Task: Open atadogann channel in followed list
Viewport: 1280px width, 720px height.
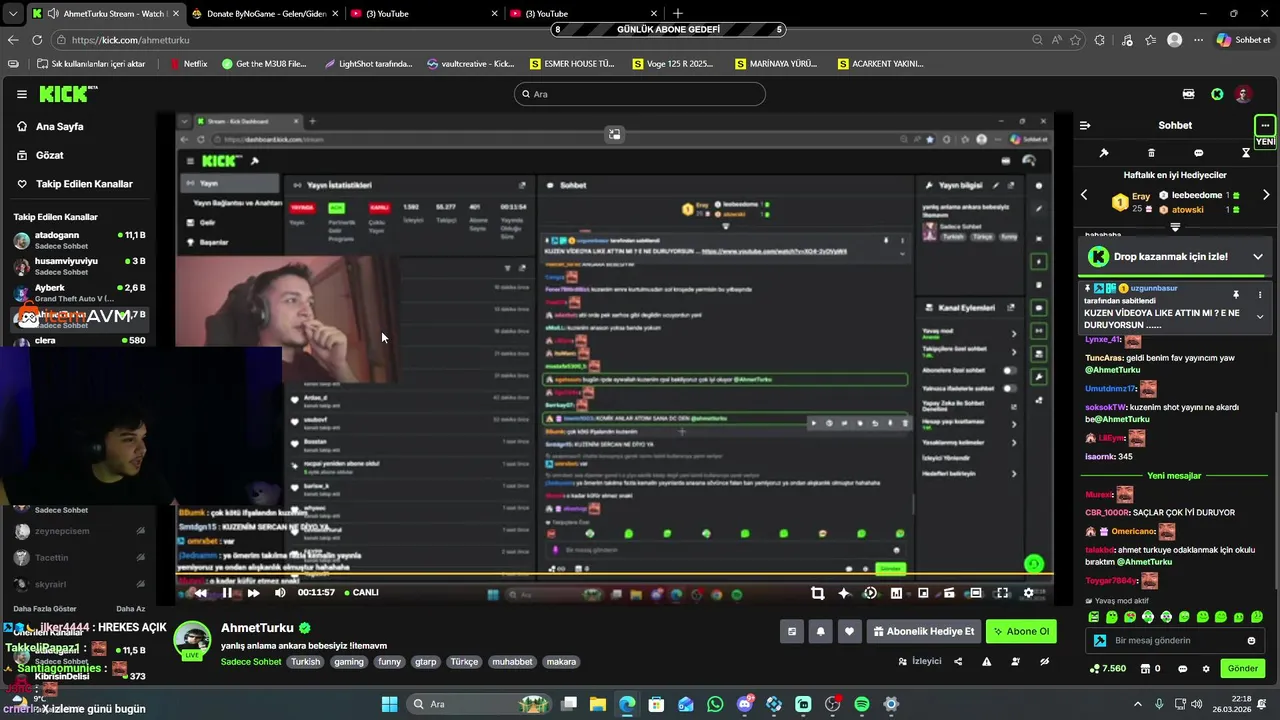Action: pos(79,240)
